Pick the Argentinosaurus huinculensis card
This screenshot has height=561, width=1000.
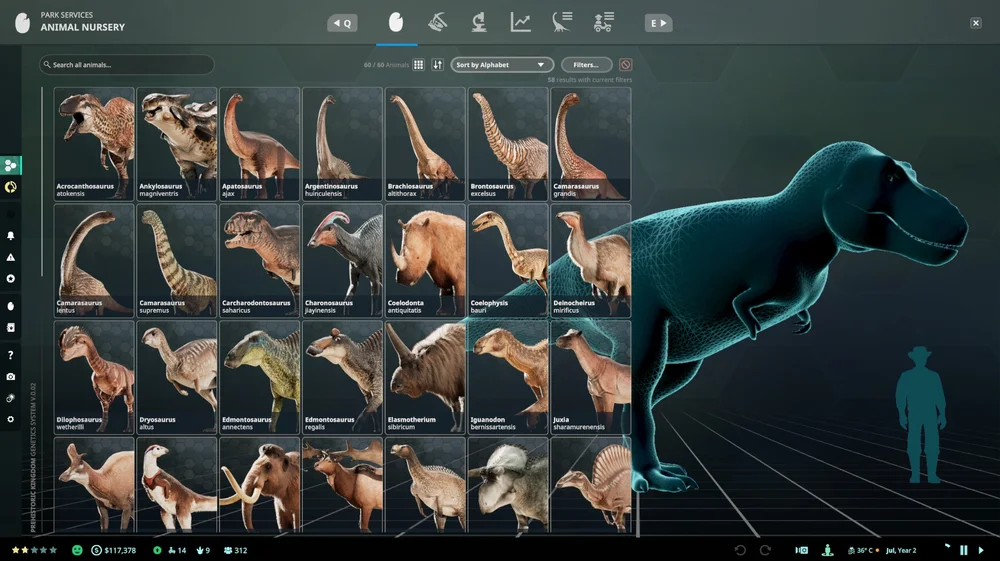tap(342, 144)
